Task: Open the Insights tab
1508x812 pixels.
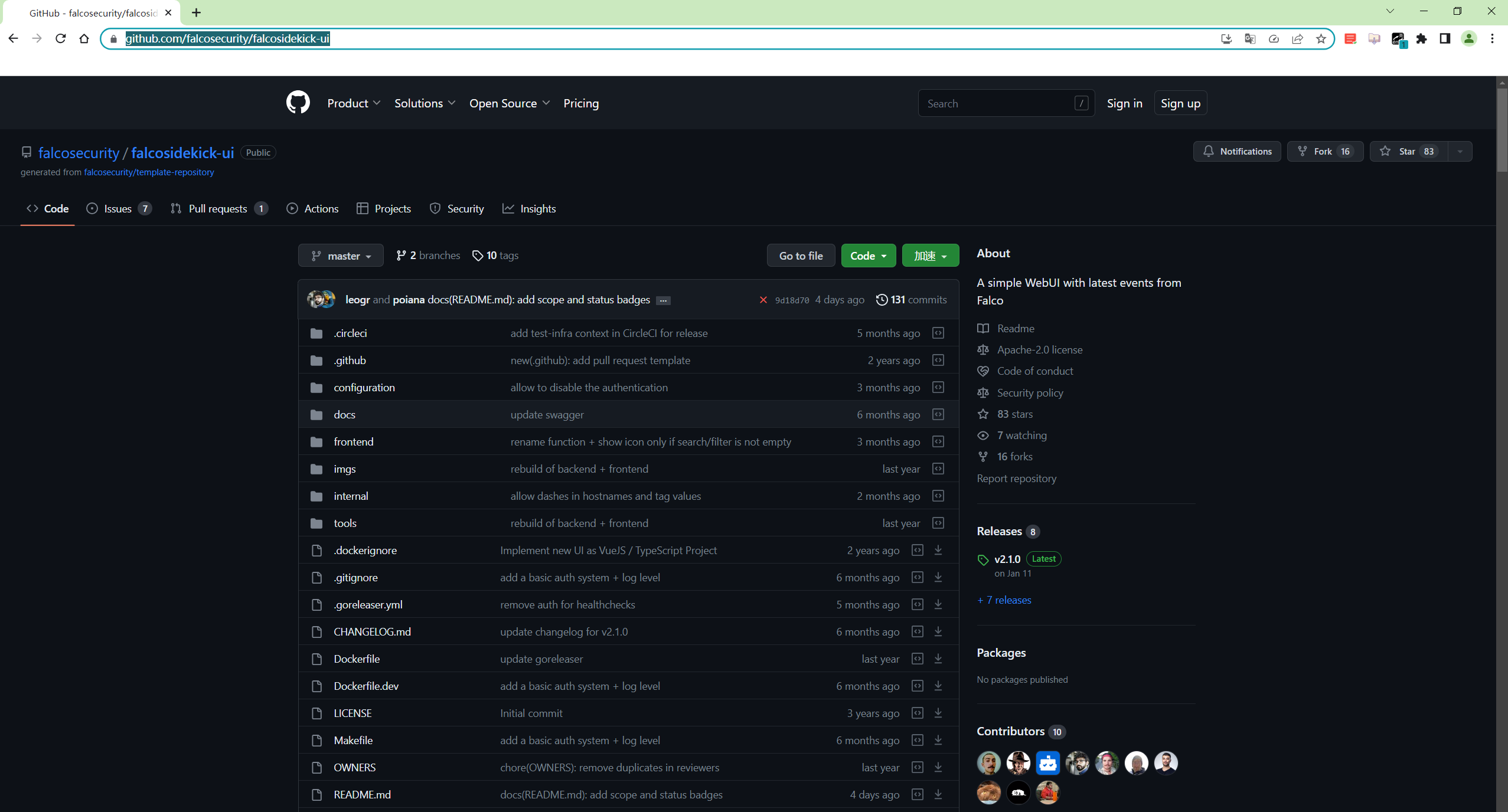Action: [529, 208]
